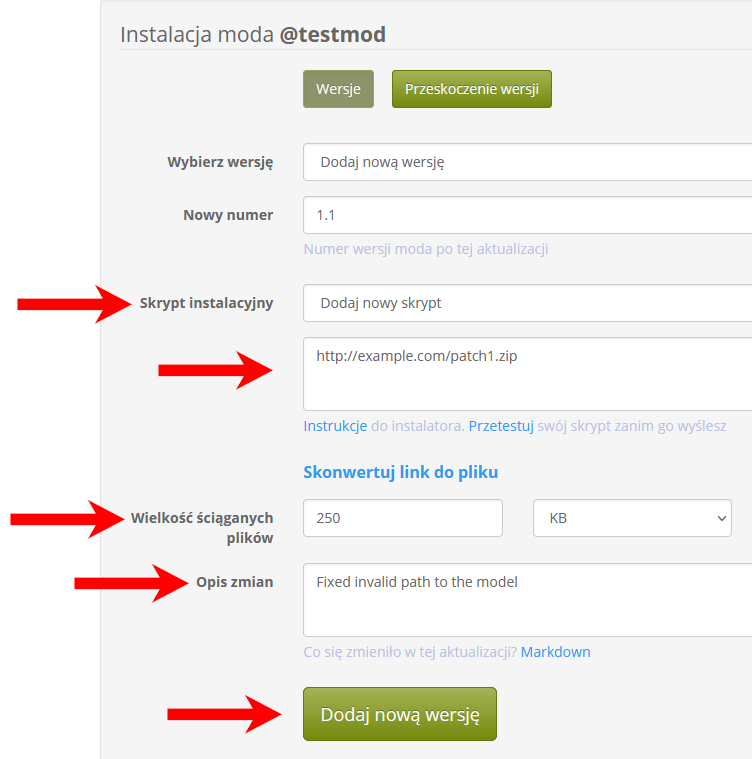
Task: Expand the Wybierz wersję dropdown
Action: pos(527,162)
